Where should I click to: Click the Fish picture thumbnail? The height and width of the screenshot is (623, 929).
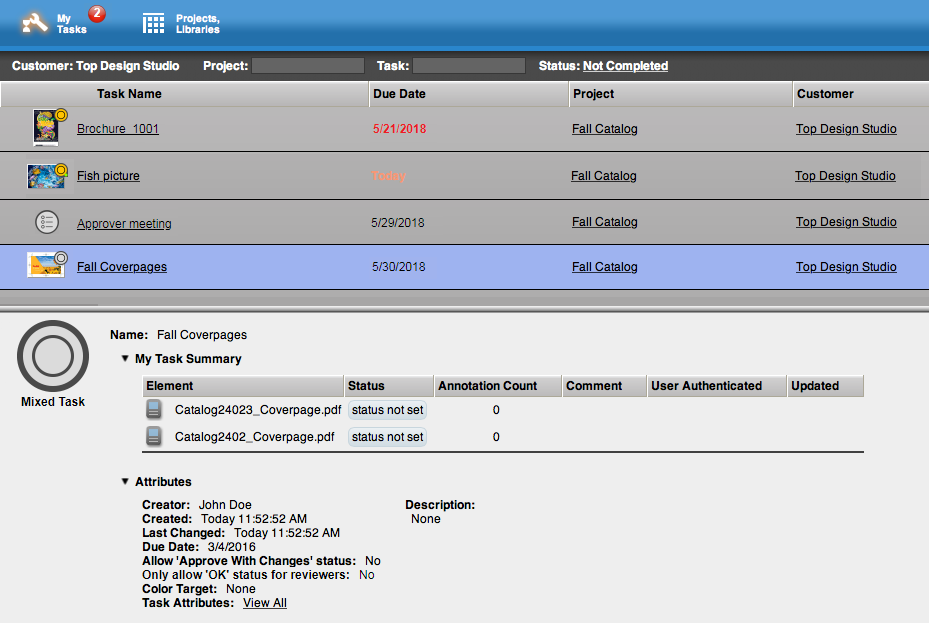[x=47, y=176]
